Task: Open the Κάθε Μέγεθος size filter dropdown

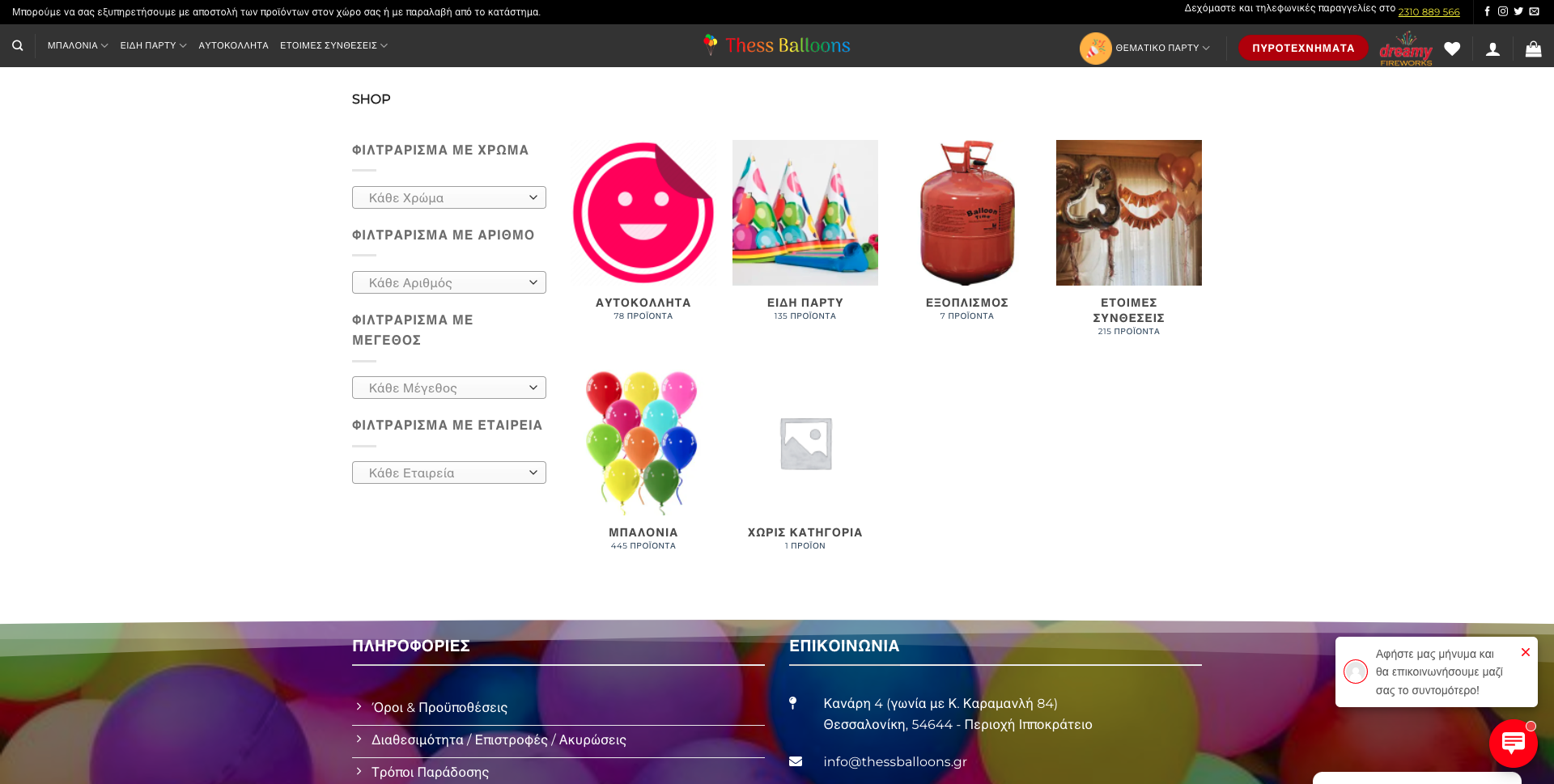Action: [448, 388]
